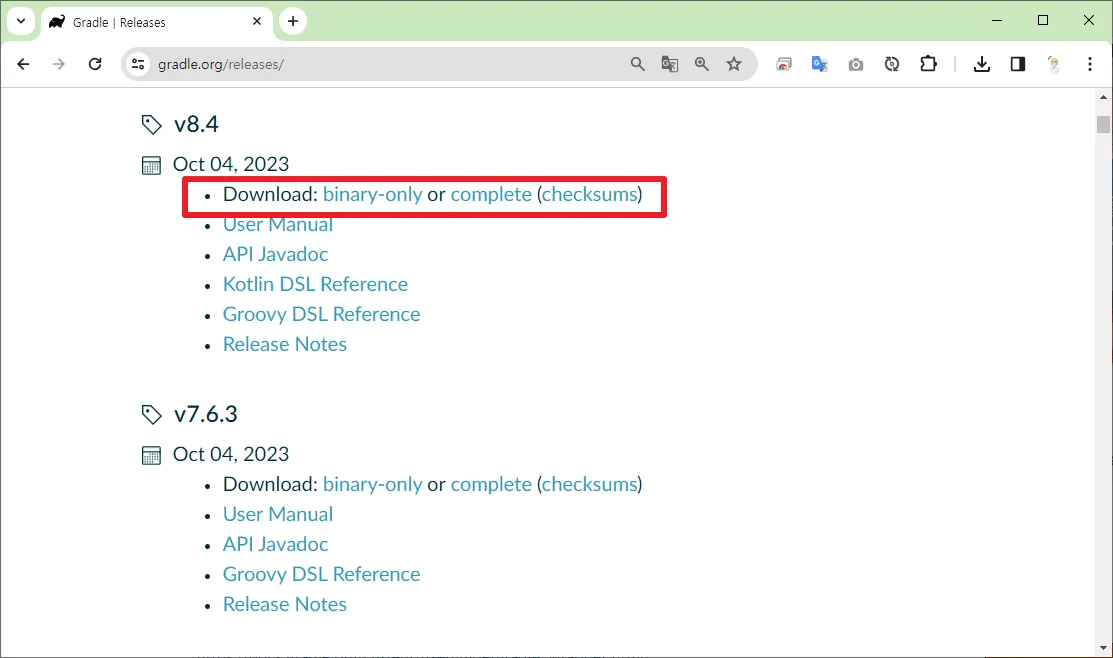
Task: Open a new browser tab
Action: [292, 21]
